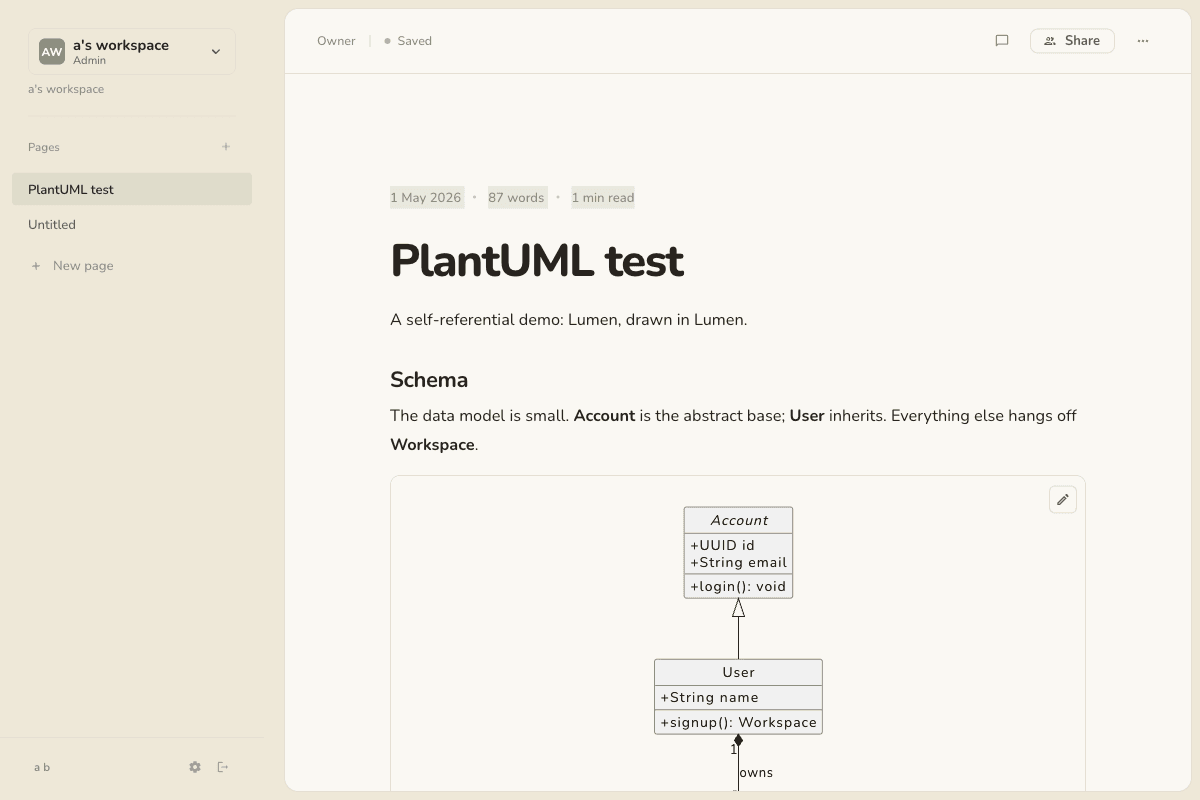Click the Schema heading
Image resolution: width=1200 pixels, height=800 pixels.
pyautogui.click(x=429, y=380)
